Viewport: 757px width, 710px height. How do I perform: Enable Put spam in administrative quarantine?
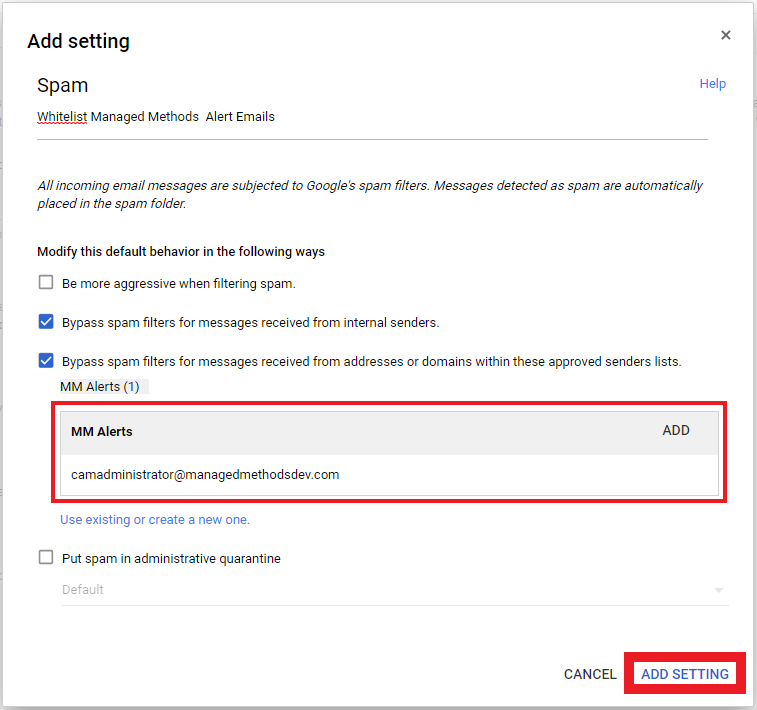click(46, 558)
